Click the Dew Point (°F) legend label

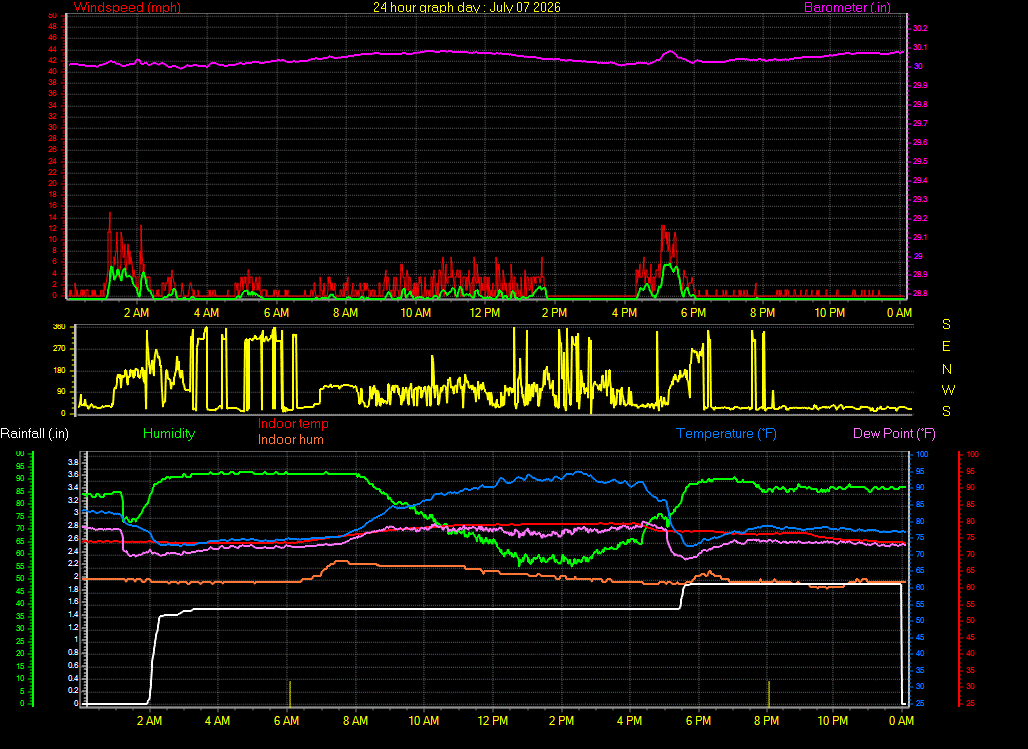pyautogui.click(x=894, y=434)
